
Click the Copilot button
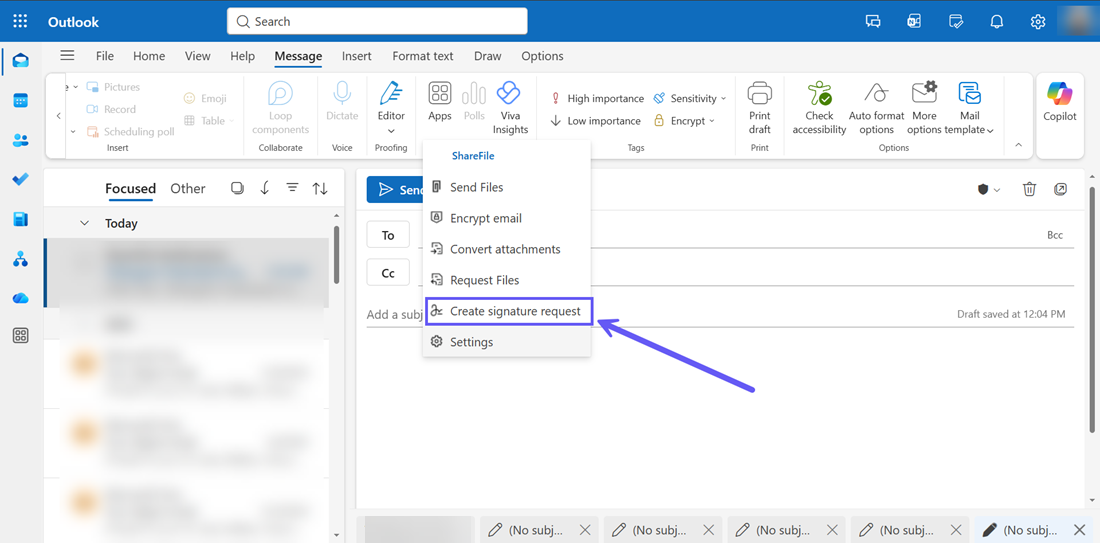pyautogui.click(x=1059, y=103)
